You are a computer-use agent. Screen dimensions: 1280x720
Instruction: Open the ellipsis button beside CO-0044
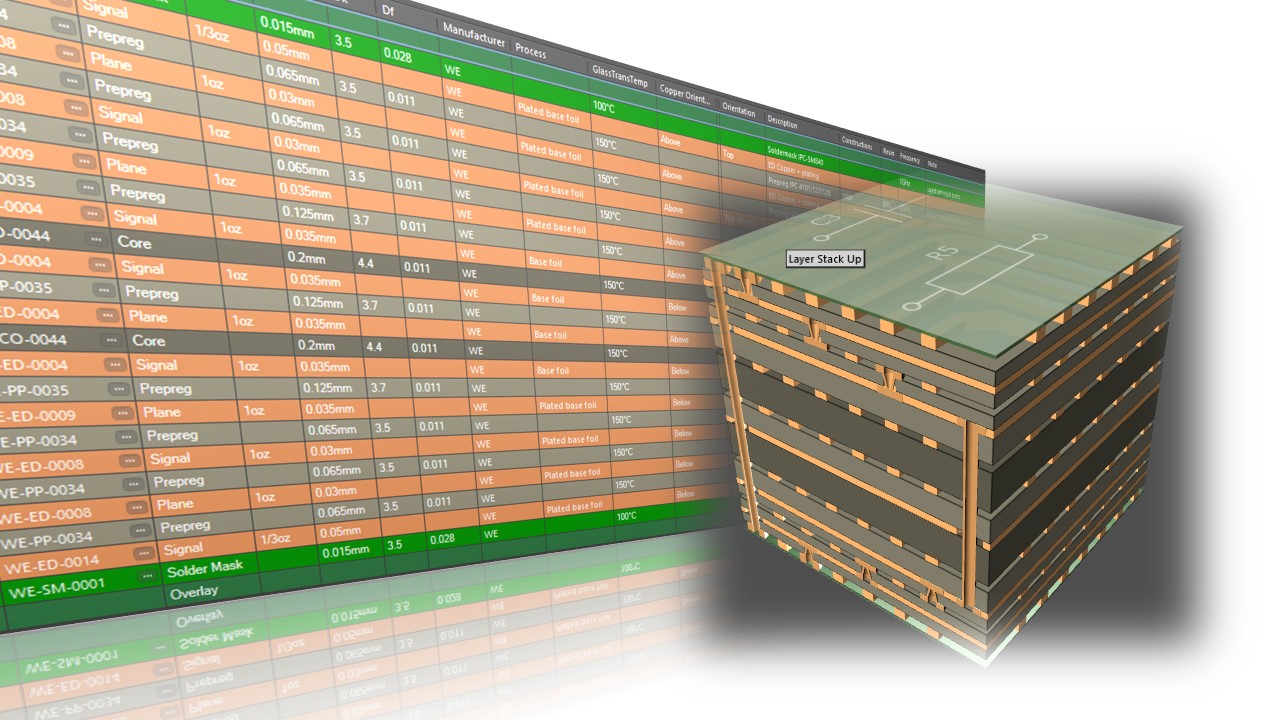coord(111,339)
